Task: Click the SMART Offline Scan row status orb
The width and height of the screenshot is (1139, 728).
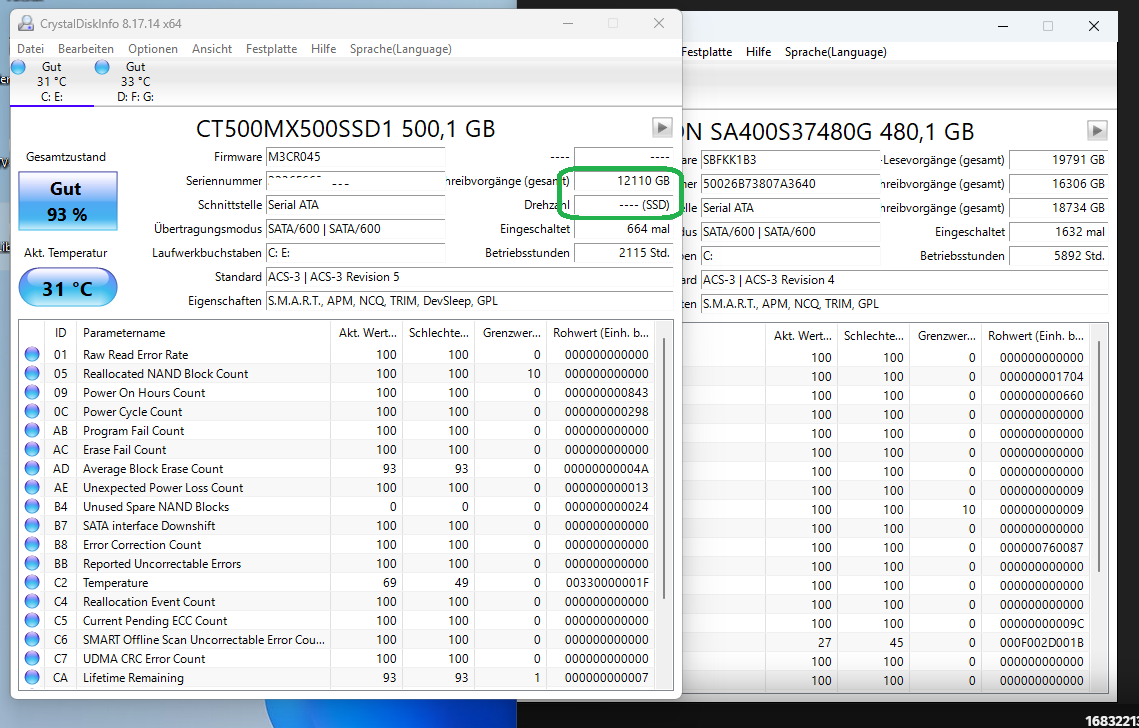Action: pos(32,639)
